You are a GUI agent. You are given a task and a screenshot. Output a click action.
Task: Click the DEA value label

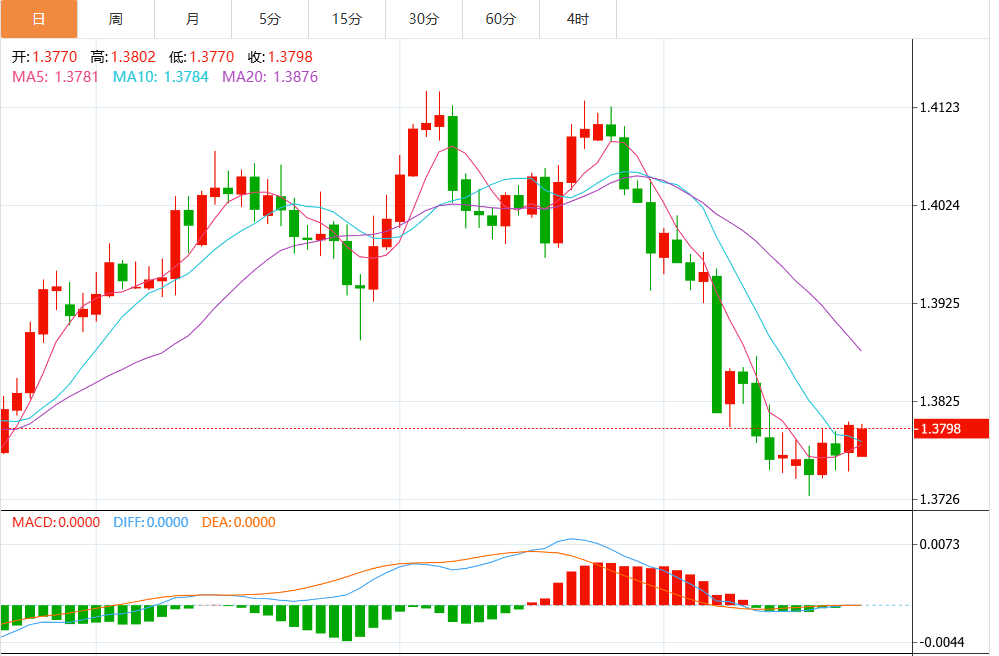(x=238, y=522)
